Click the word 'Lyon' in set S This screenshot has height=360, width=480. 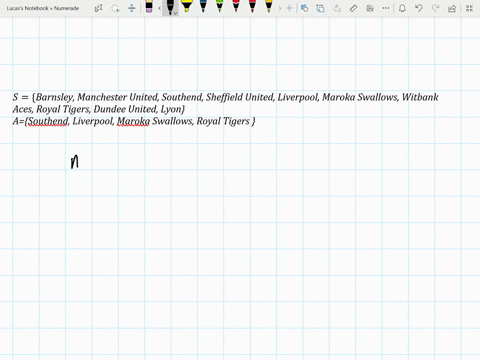pos(171,109)
